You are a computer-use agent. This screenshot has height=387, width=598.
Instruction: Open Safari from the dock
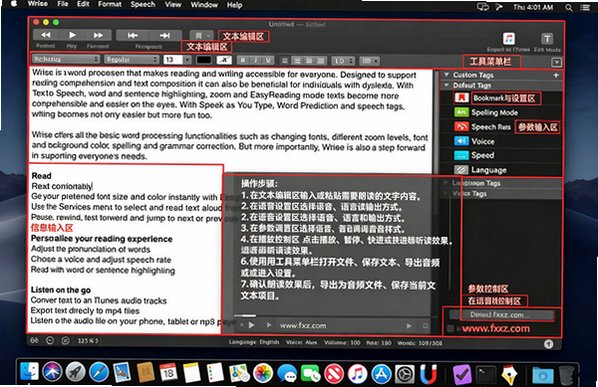(98, 372)
